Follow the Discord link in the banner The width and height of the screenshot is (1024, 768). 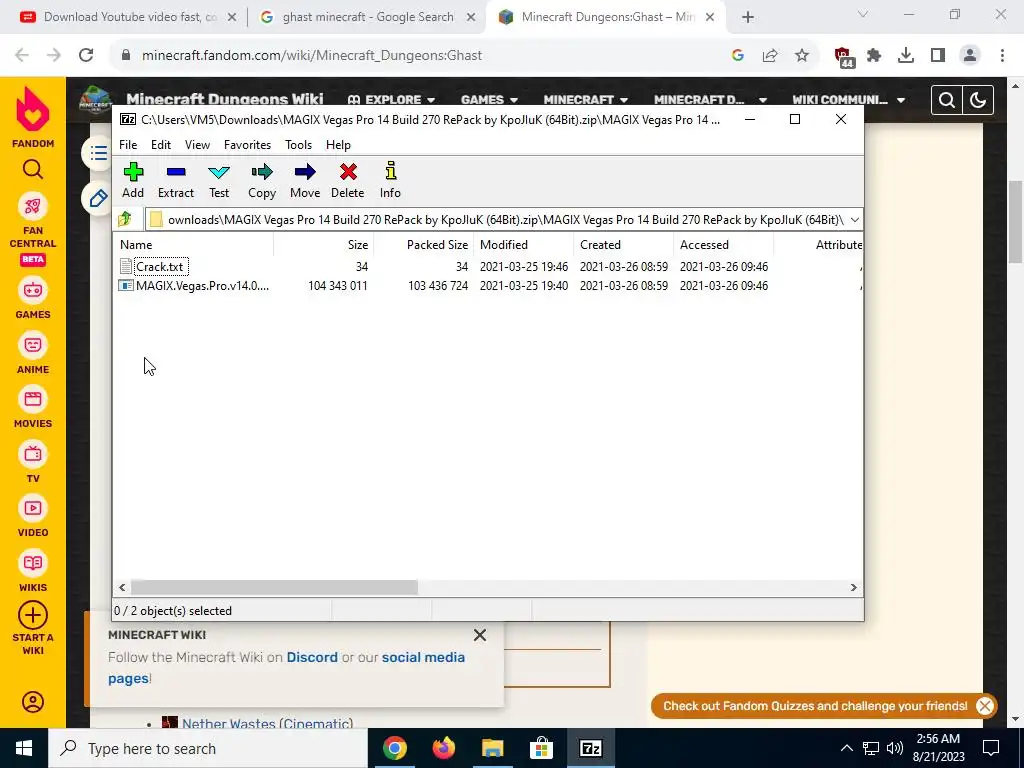[312, 657]
